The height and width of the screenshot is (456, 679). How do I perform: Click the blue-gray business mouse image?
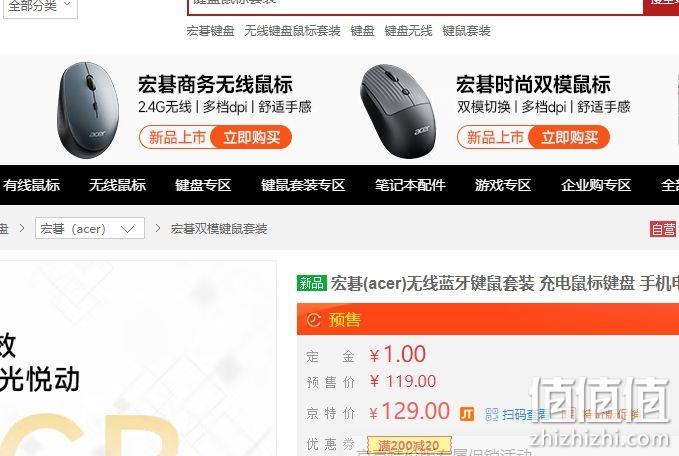(x=88, y=110)
